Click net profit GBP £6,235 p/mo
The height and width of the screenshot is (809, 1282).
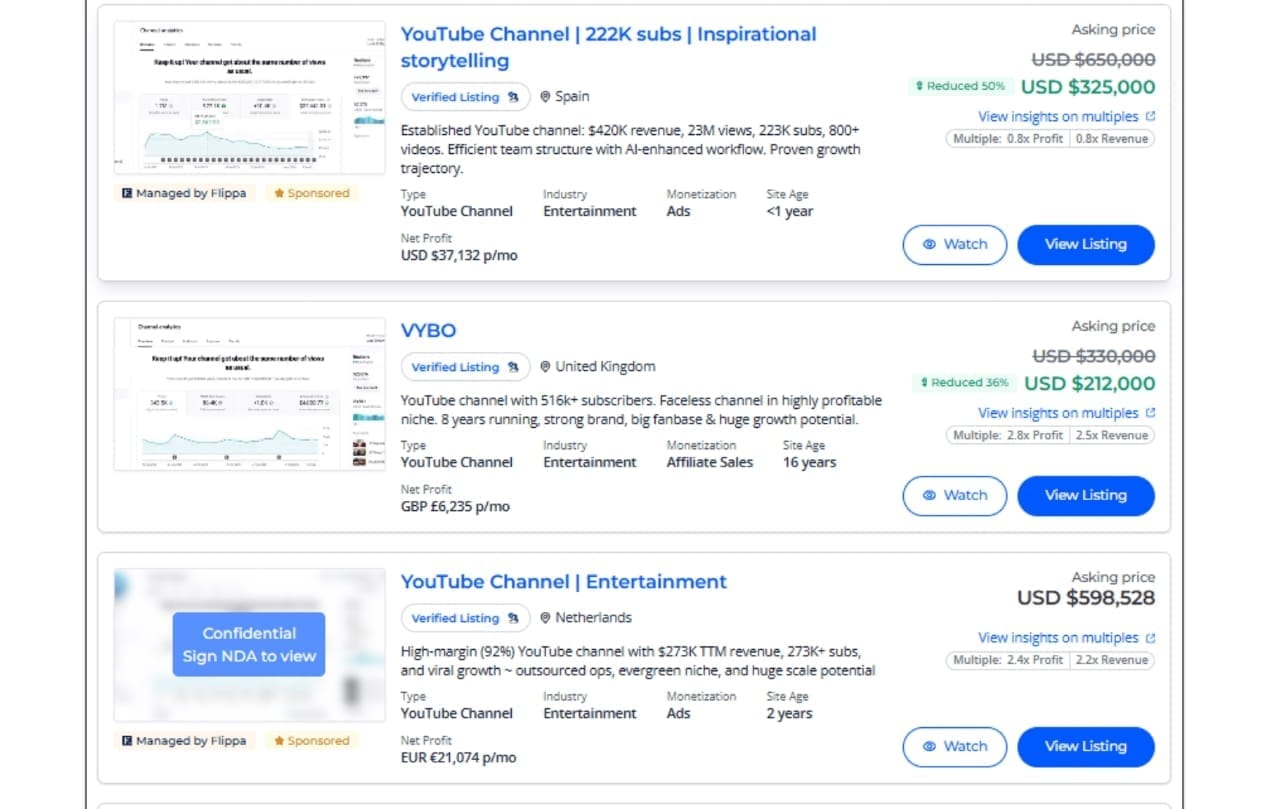click(455, 506)
